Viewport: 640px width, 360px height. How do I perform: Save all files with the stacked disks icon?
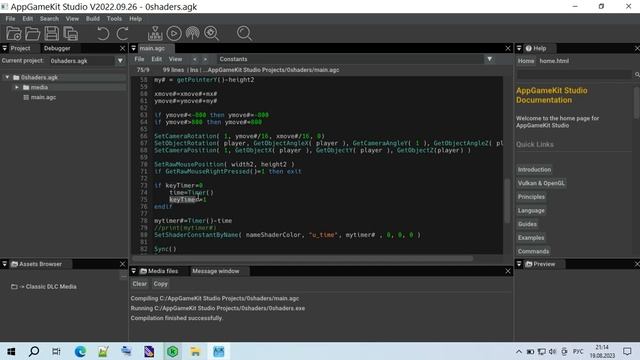71,33
